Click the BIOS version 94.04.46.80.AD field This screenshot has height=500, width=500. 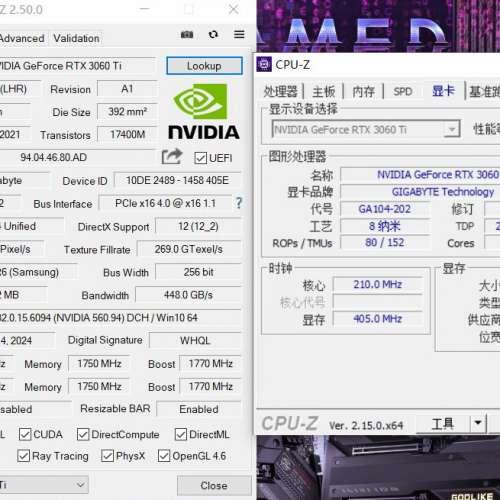click(77, 157)
